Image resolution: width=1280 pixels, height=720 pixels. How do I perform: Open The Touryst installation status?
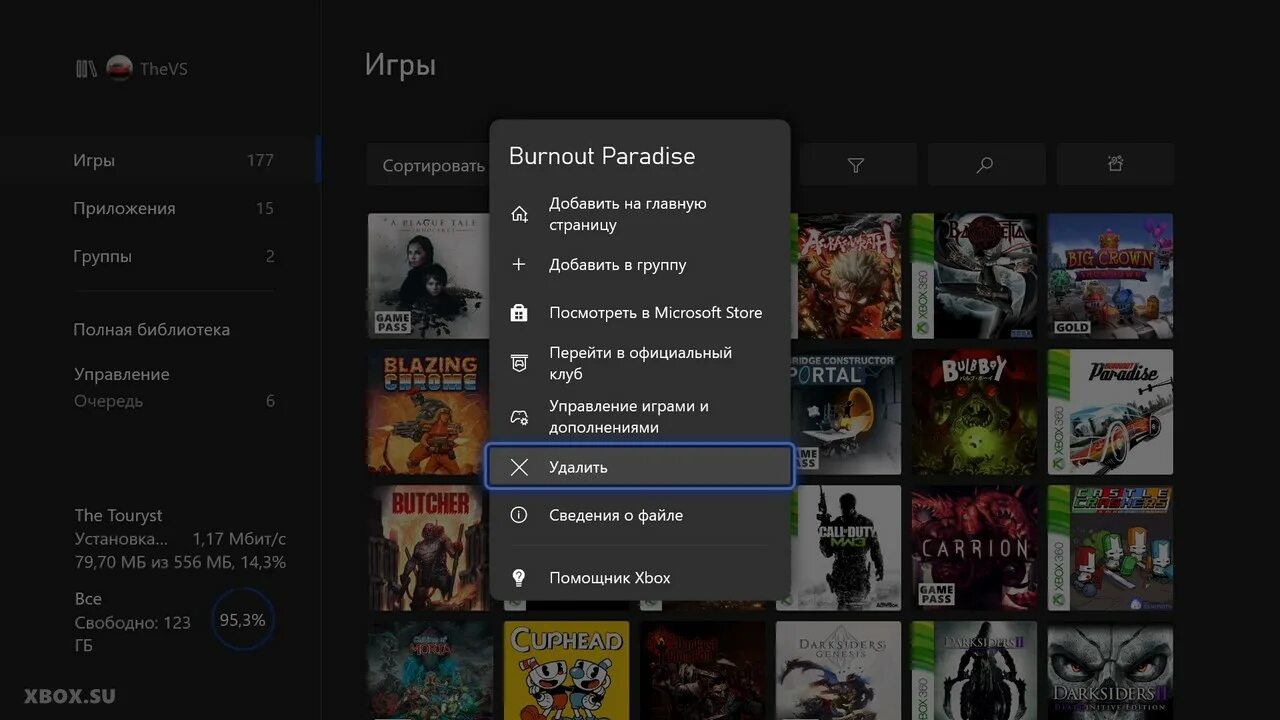pos(180,539)
